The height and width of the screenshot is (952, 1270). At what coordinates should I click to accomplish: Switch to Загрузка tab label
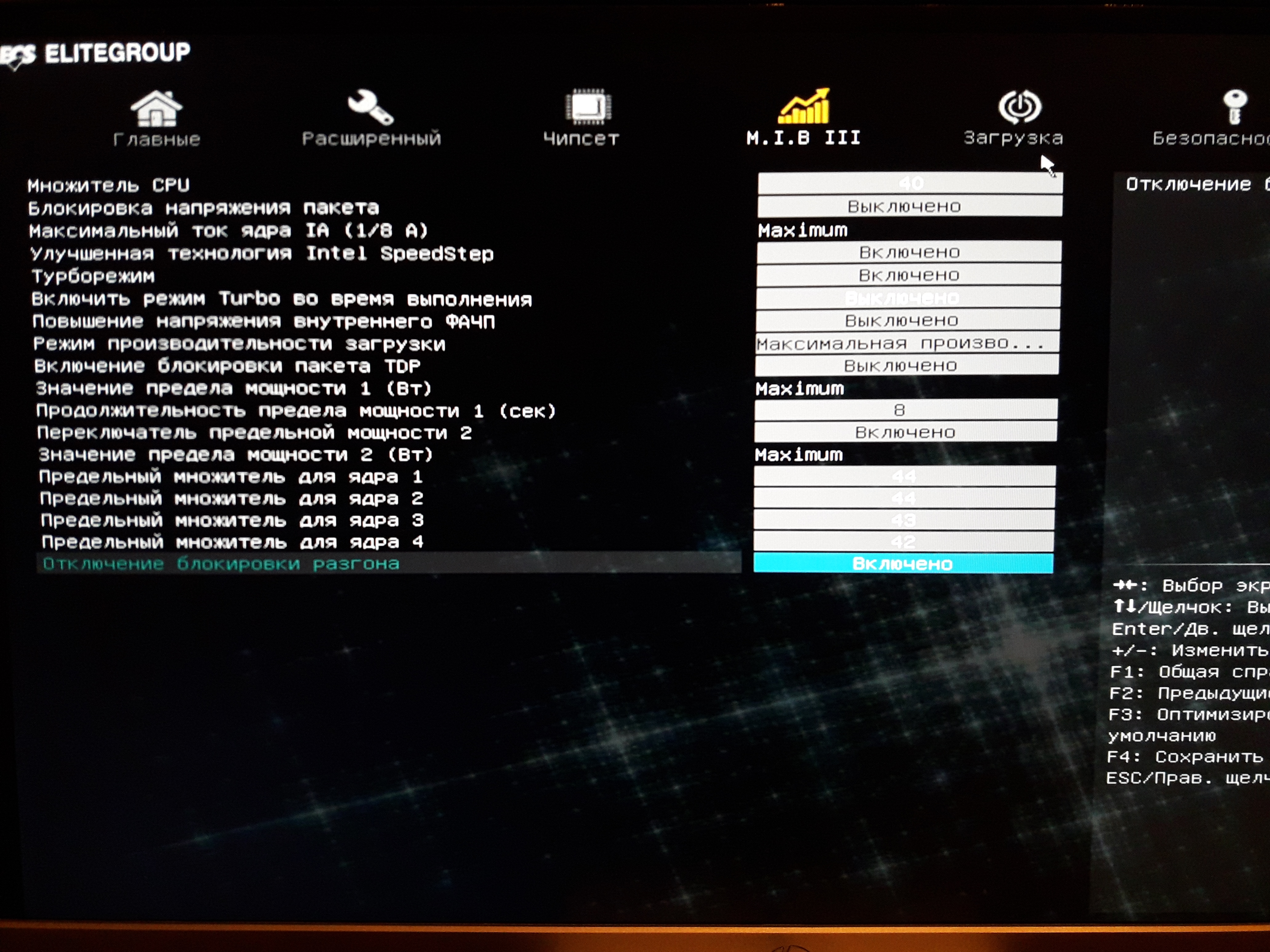pyautogui.click(x=1013, y=138)
